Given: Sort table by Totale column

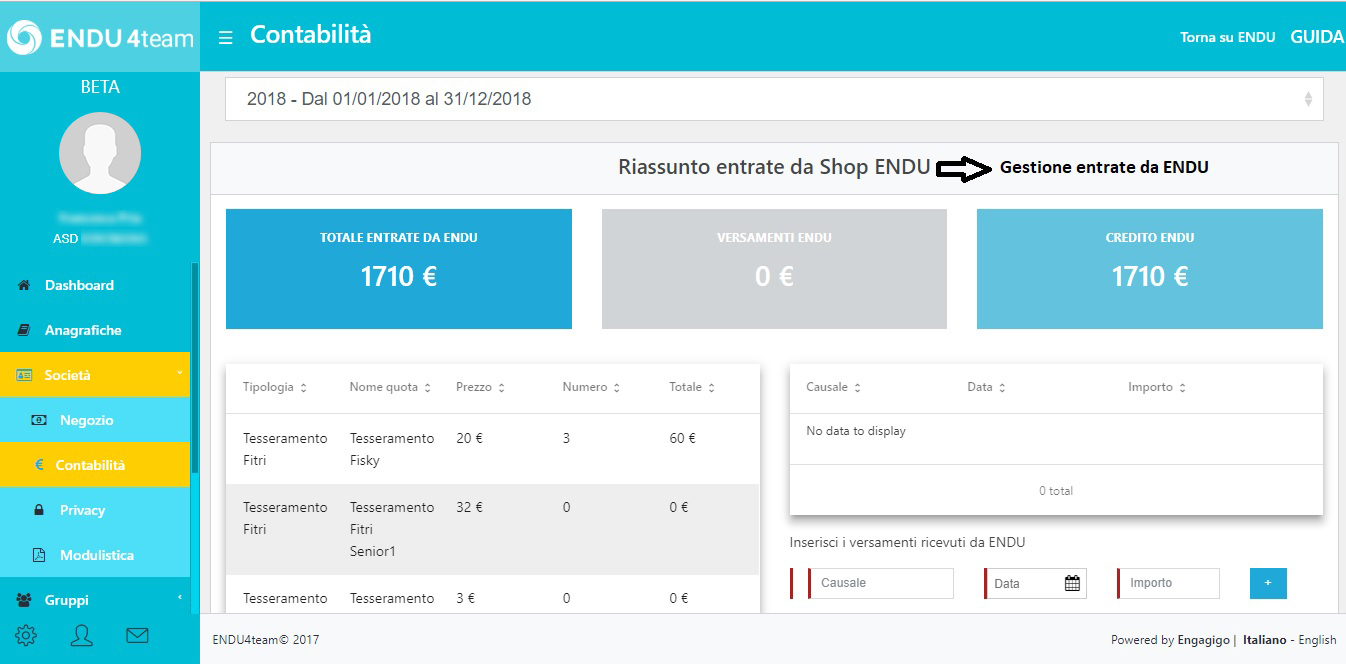Looking at the screenshot, I should click(x=693, y=387).
